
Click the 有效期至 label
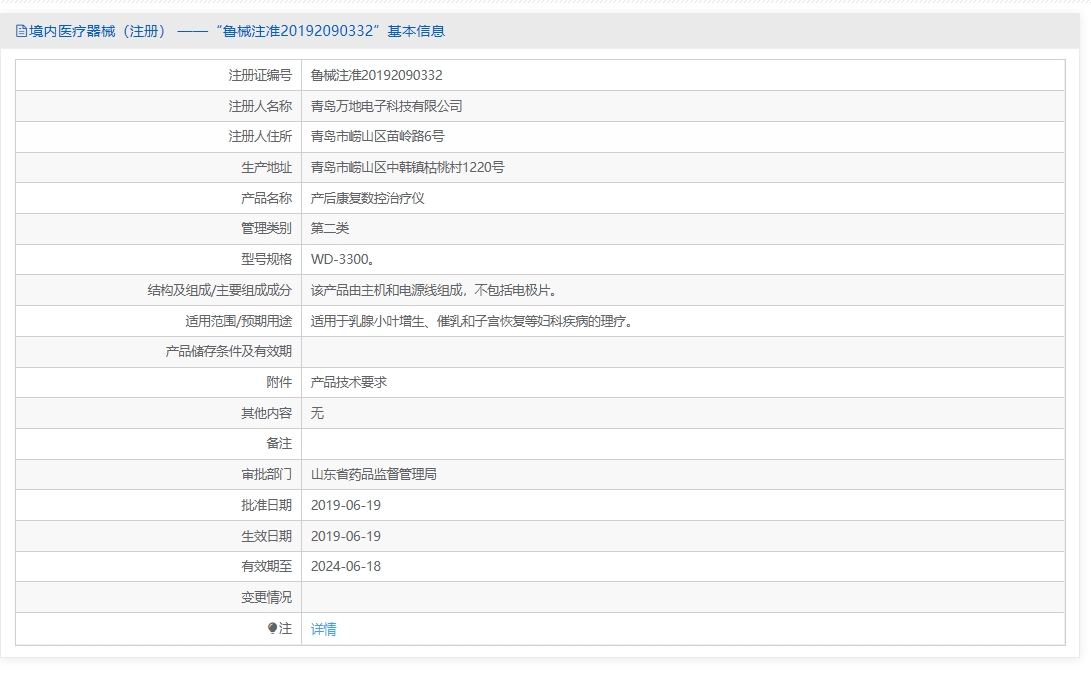266,566
